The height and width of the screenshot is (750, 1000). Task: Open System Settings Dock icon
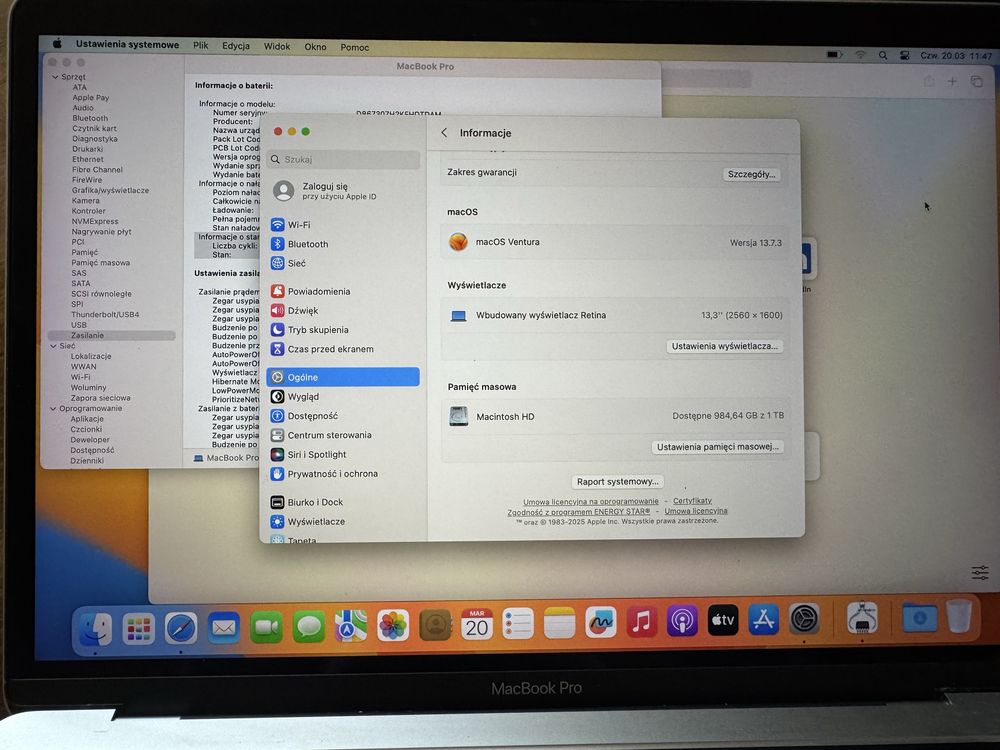[804, 619]
